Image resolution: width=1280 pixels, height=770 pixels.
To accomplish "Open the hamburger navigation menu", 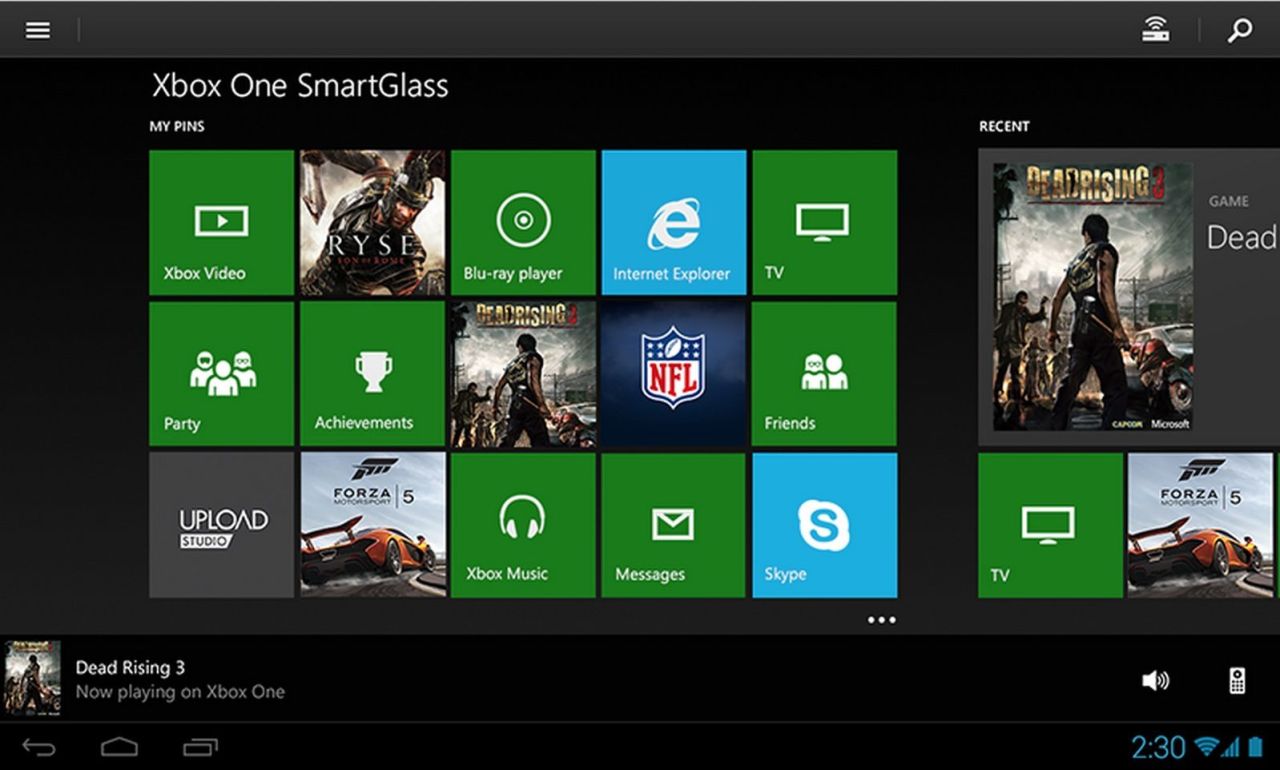I will point(38,30).
